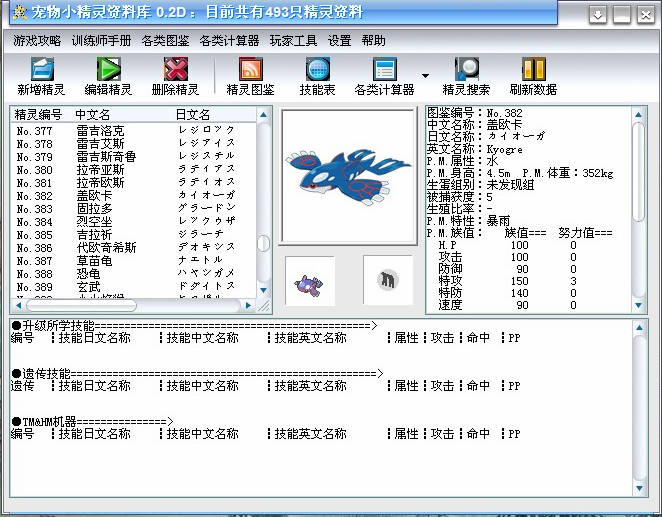Click the 精灵编号 column header
662x517 pixels.
tap(38, 114)
